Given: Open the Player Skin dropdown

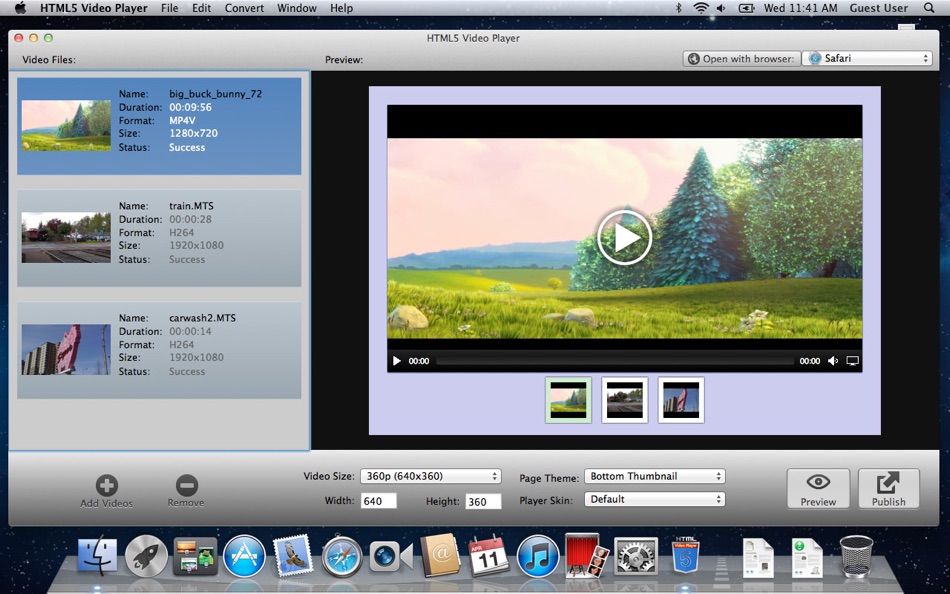Looking at the screenshot, I should click(x=654, y=499).
